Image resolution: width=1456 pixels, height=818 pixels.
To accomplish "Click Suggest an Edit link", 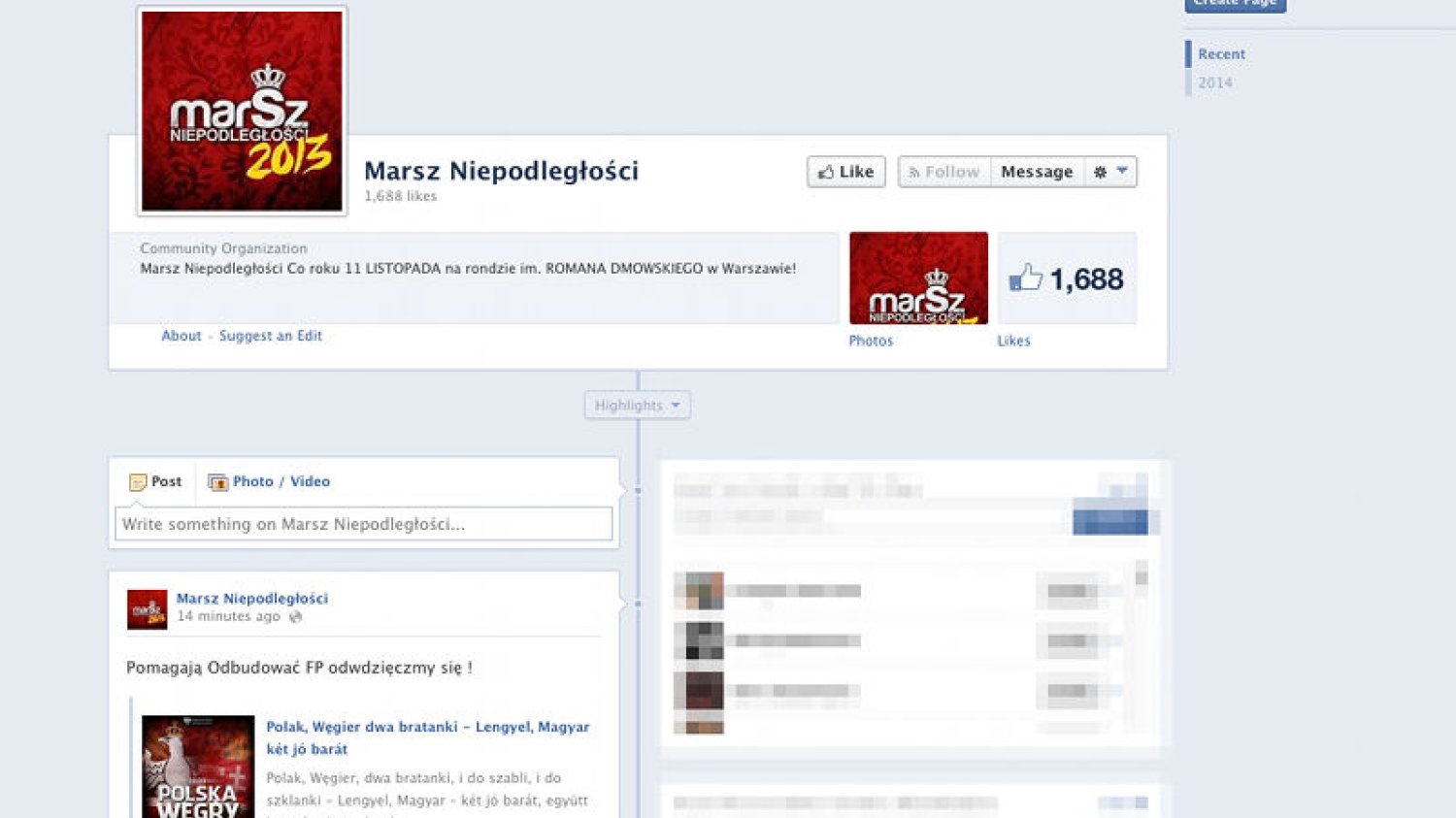I will (x=271, y=336).
